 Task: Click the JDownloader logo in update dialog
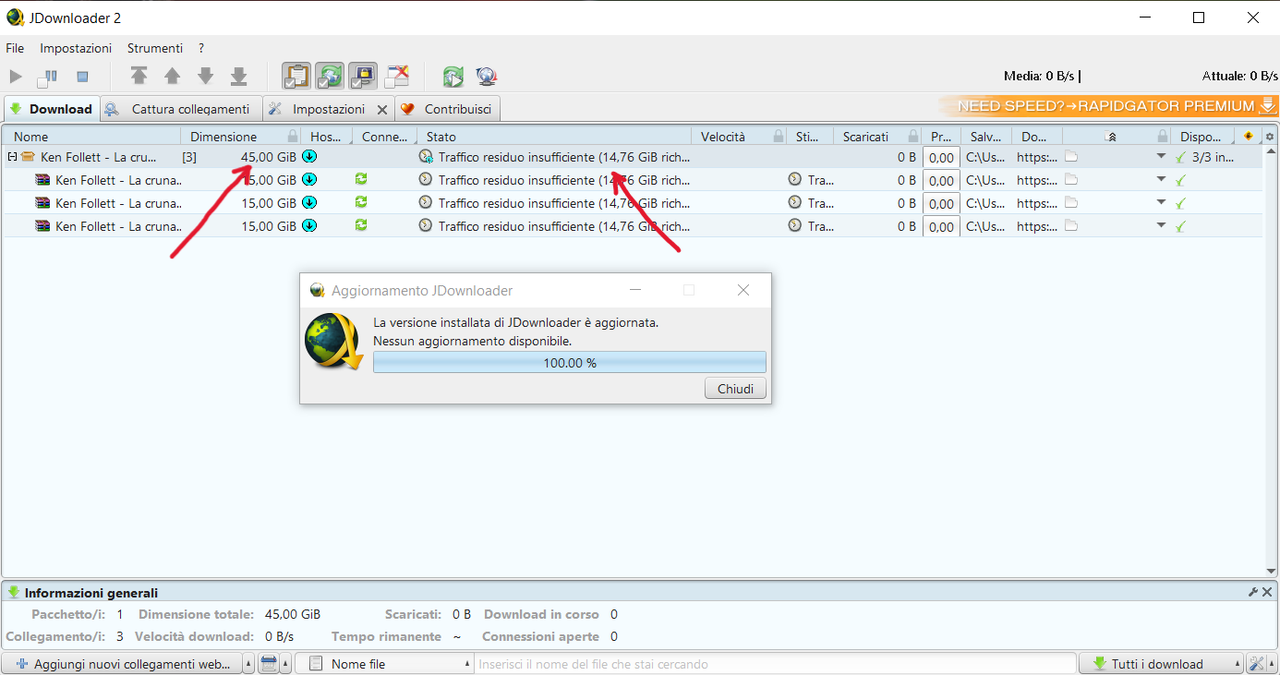click(334, 342)
